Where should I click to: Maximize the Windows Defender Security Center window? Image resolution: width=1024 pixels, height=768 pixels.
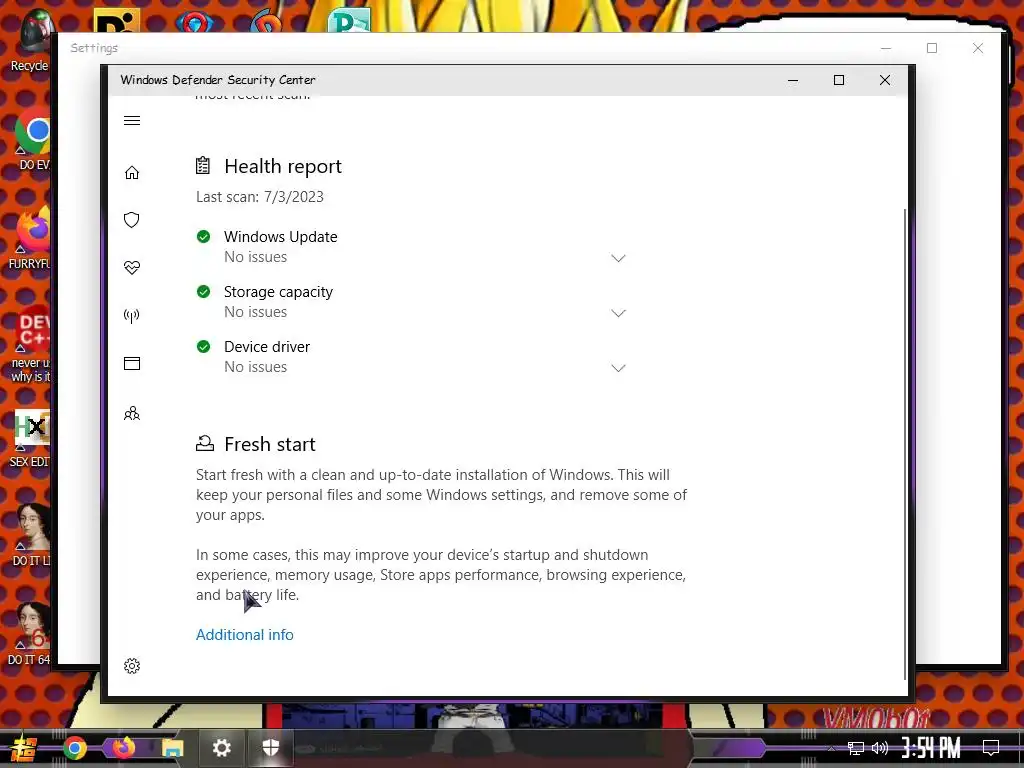[839, 80]
